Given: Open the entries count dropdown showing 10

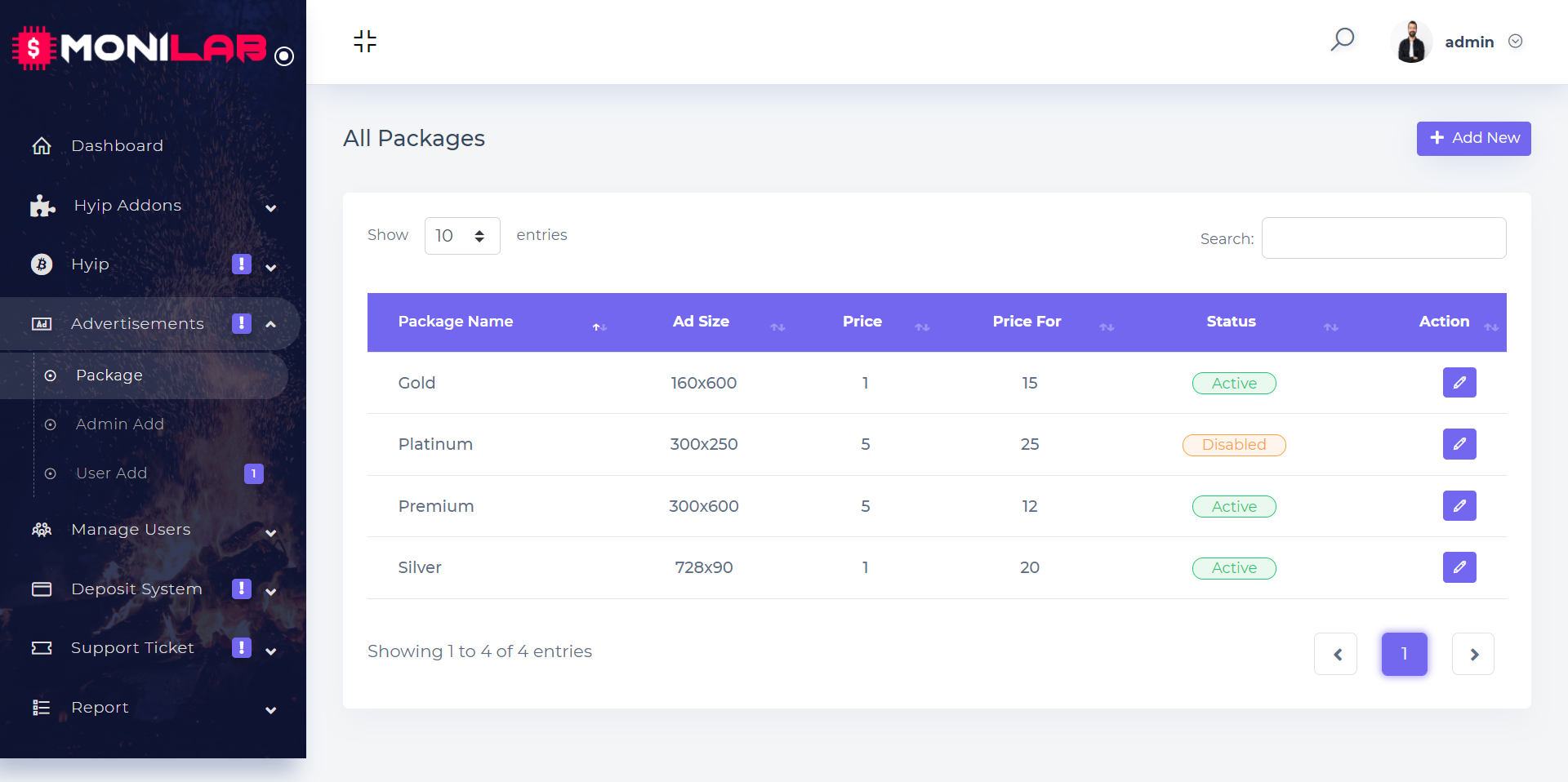Looking at the screenshot, I should tap(461, 236).
